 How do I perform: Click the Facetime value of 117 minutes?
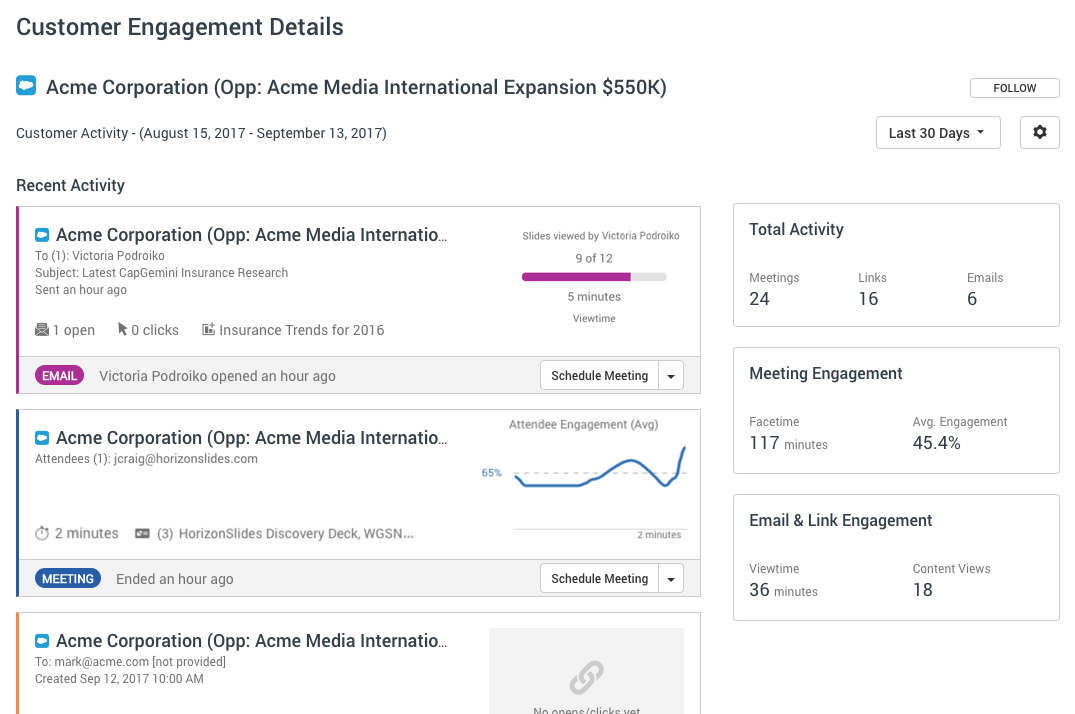788,443
